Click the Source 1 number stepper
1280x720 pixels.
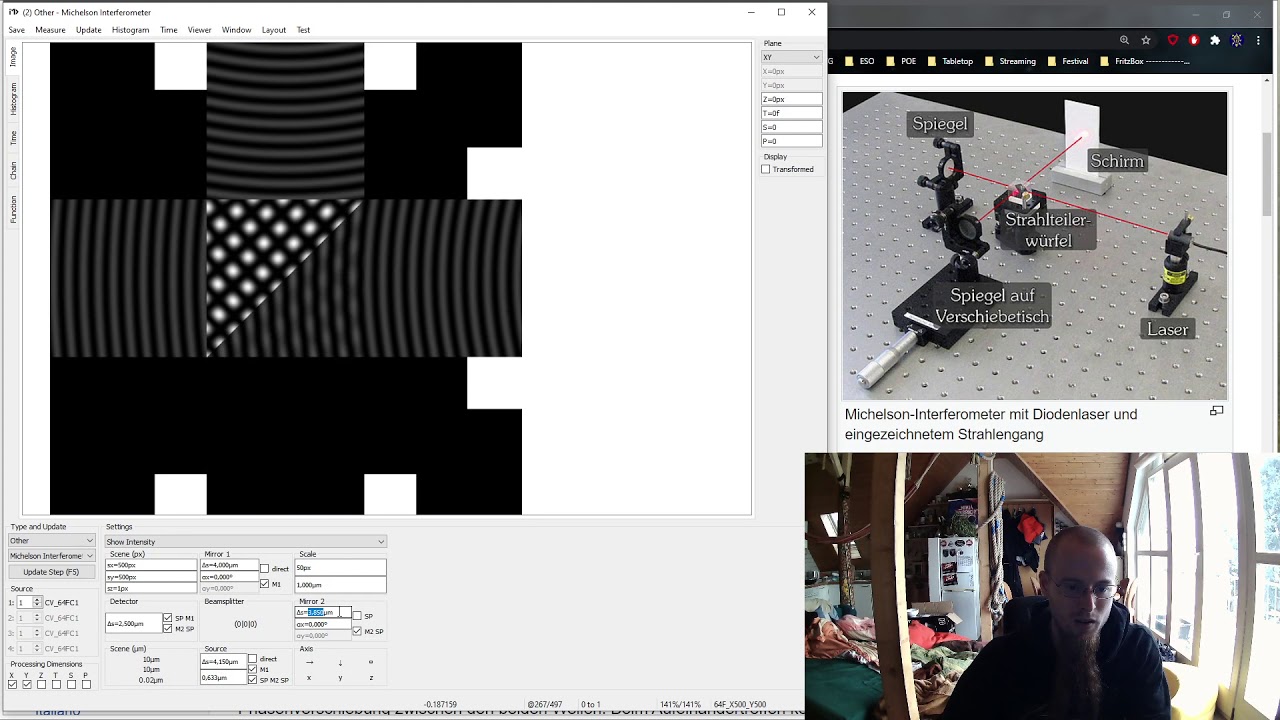point(37,602)
